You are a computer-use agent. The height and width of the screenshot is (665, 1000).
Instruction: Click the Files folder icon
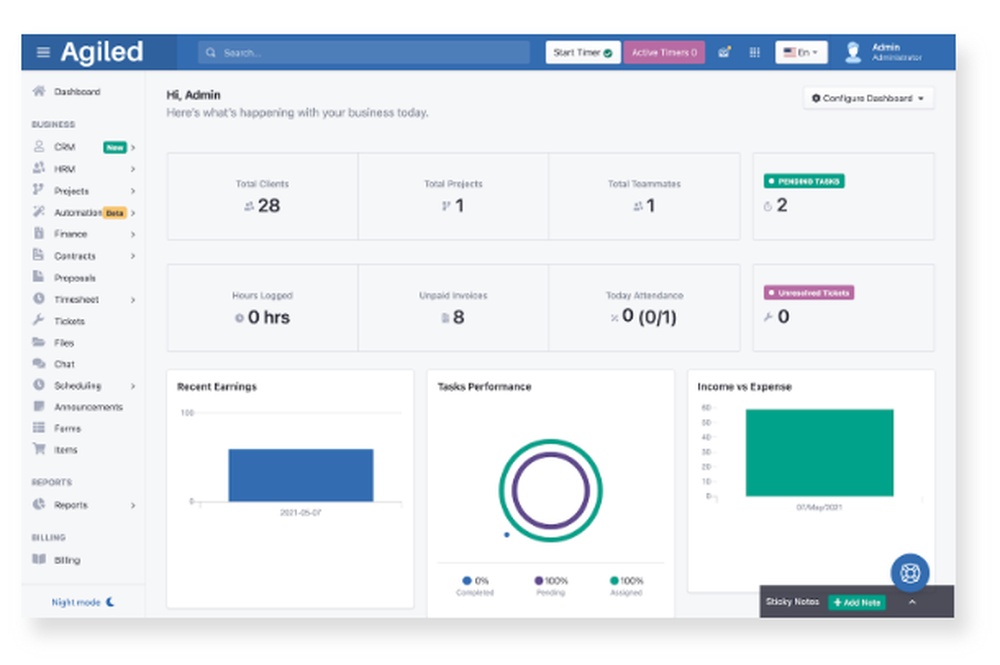(39, 342)
